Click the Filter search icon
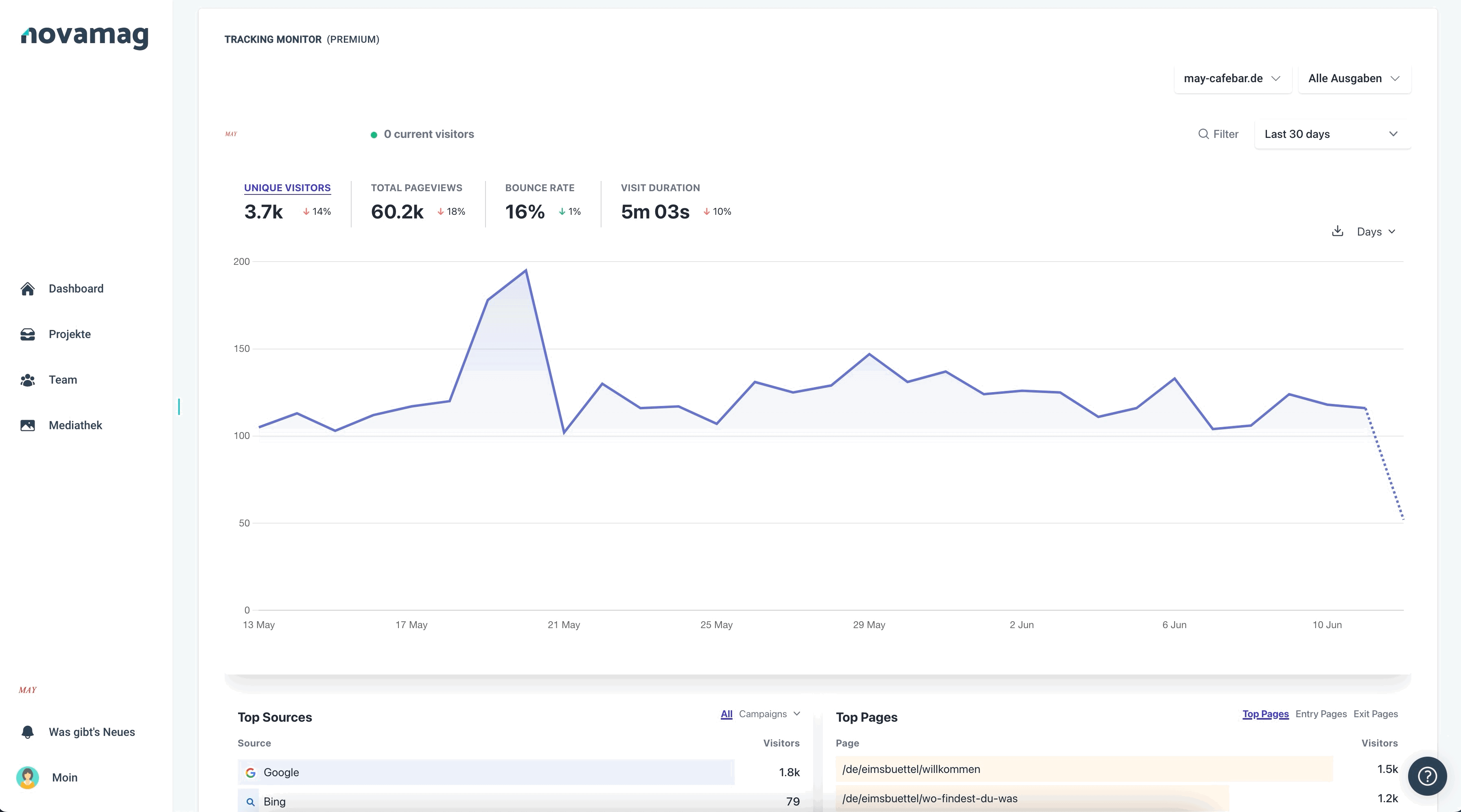Viewport: 1461px width, 812px height. pyautogui.click(x=1203, y=134)
